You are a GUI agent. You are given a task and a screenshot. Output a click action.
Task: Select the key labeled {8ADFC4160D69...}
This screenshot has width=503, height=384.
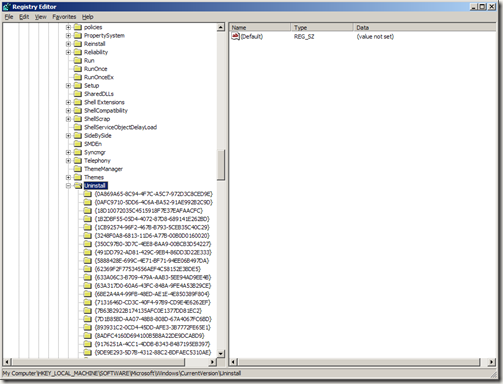(149, 336)
